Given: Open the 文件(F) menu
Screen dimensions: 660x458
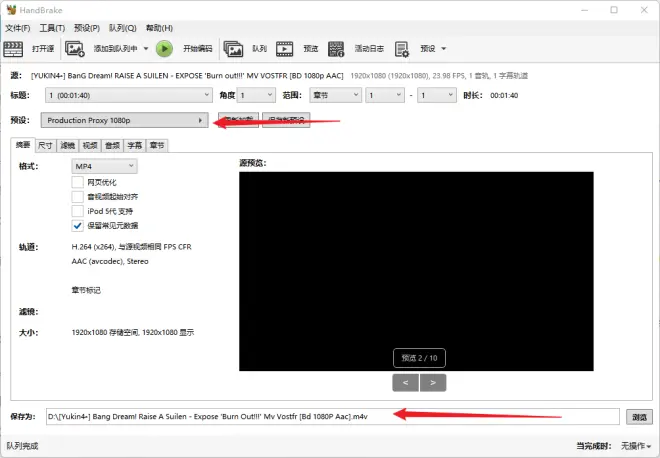Looking at the screenshot, I should 18,28.
